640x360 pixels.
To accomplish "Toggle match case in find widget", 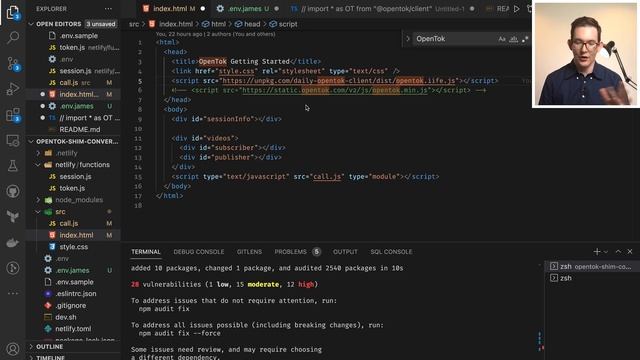I will [x=502, y=39].
